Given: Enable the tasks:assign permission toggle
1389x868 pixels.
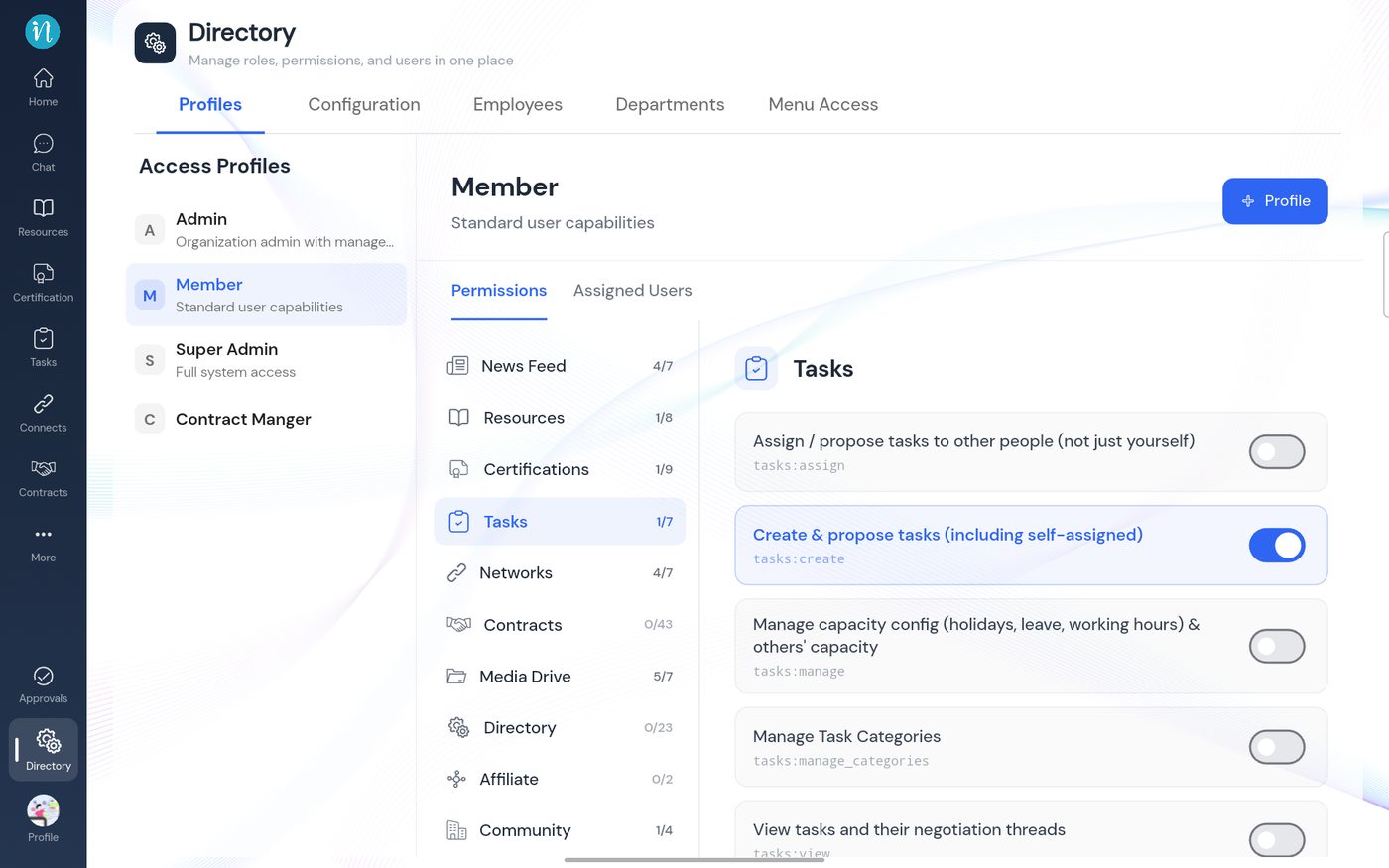Looking at the screenshot, I should pyautogui.click(x=1277, y=452).
